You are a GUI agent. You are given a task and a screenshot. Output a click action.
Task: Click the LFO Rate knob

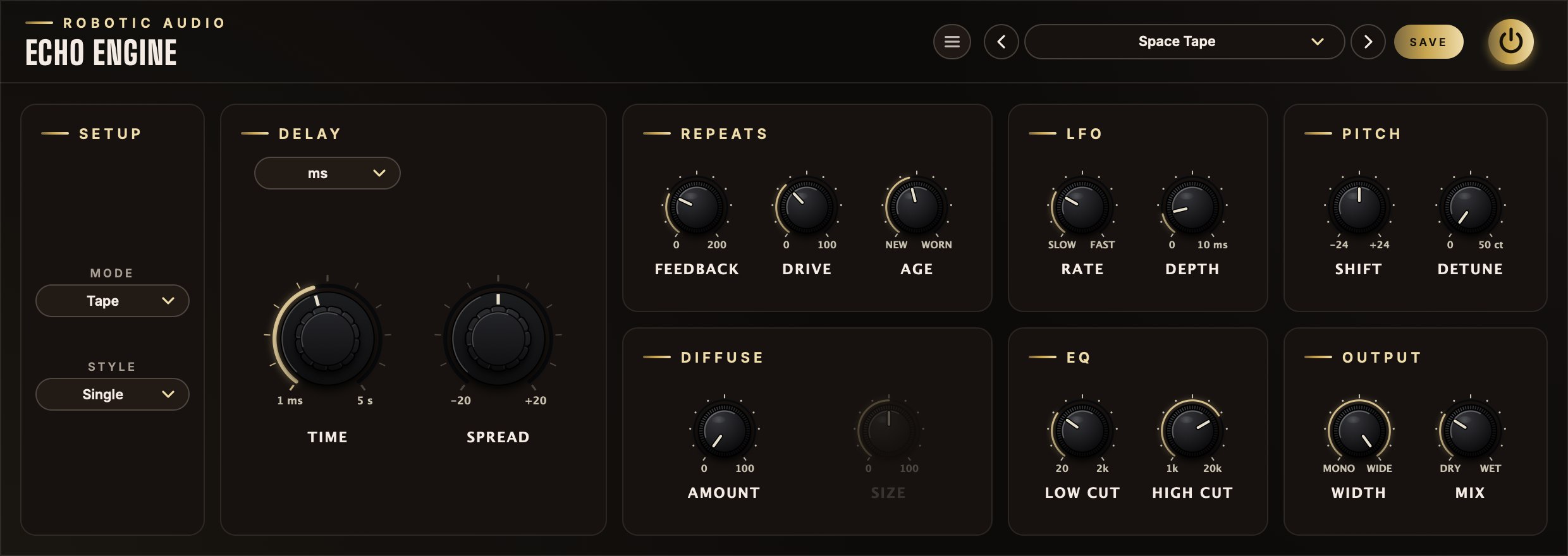coord(1082,206)
